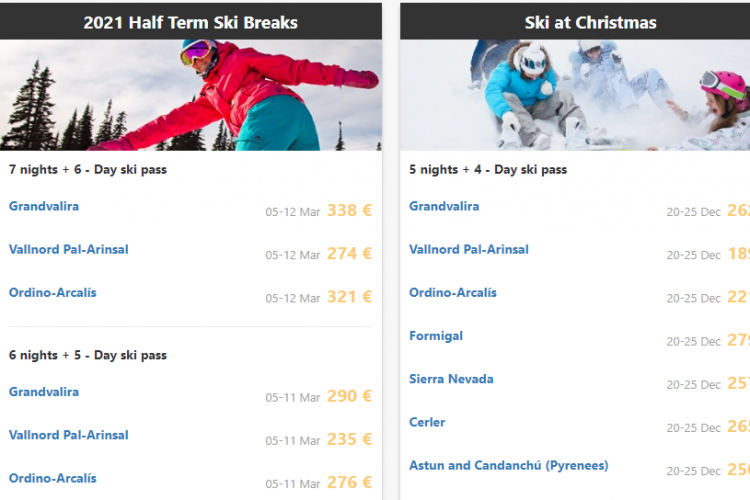Open Christmas Grandvalira link
The width and height of the screenshot is (750, 500).
(444, 206)
